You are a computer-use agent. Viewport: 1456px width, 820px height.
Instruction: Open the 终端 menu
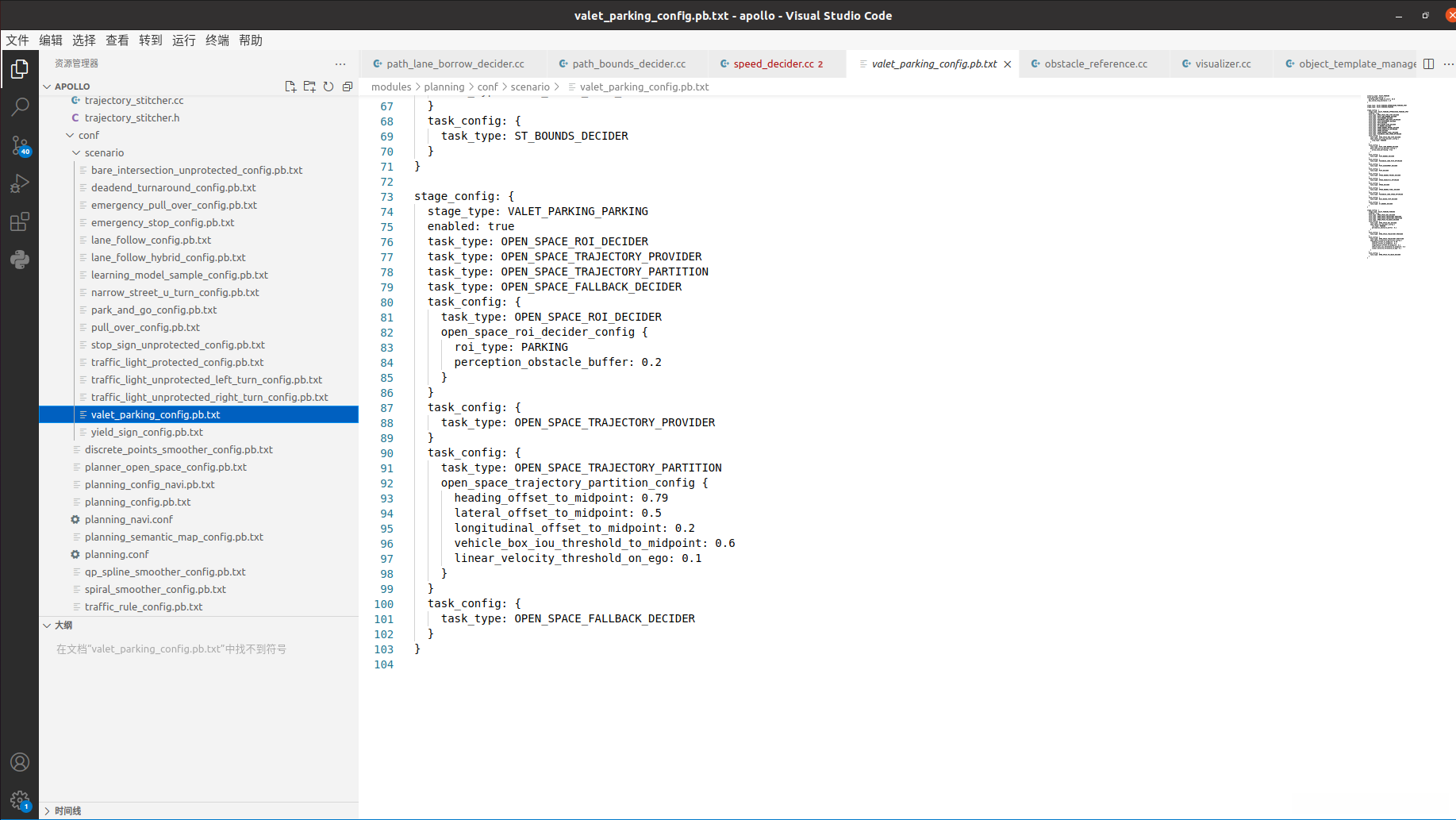pos(217,40)
